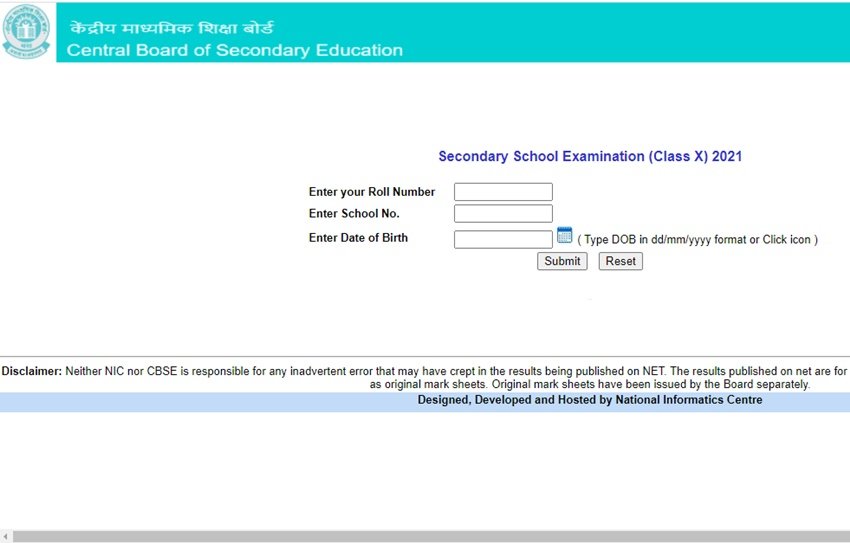Focus the Roll Number input field
Viewport: 850px width, 543px height.
point(503,192)
